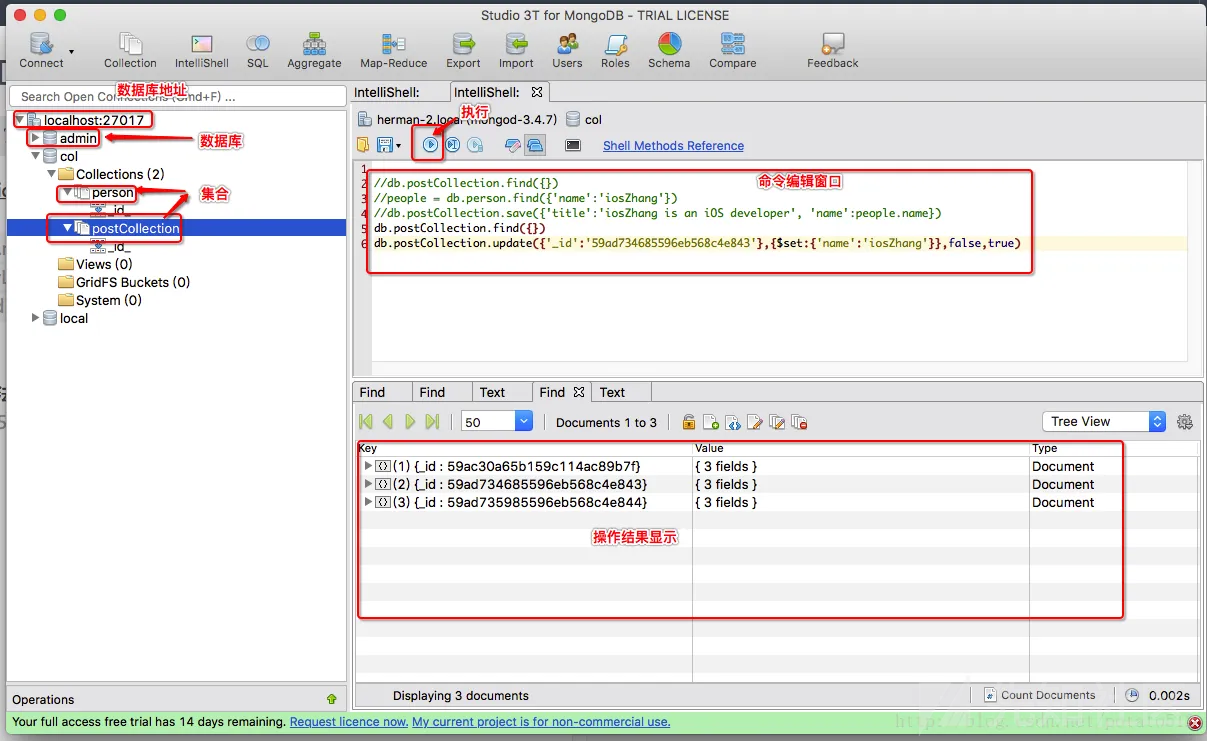Open the Collection toolbar button

click(130, 50)
